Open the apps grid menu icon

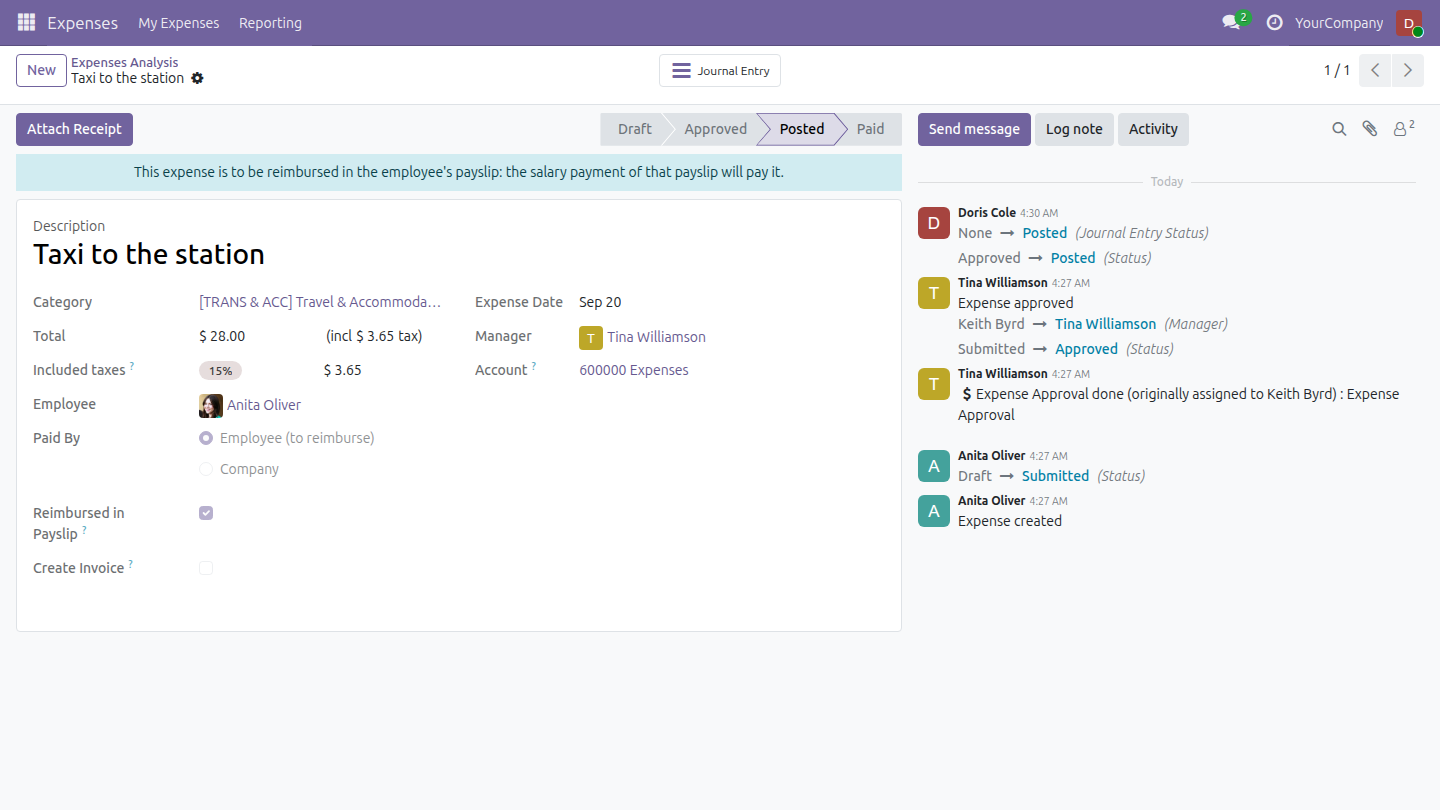tap(26, 22)
